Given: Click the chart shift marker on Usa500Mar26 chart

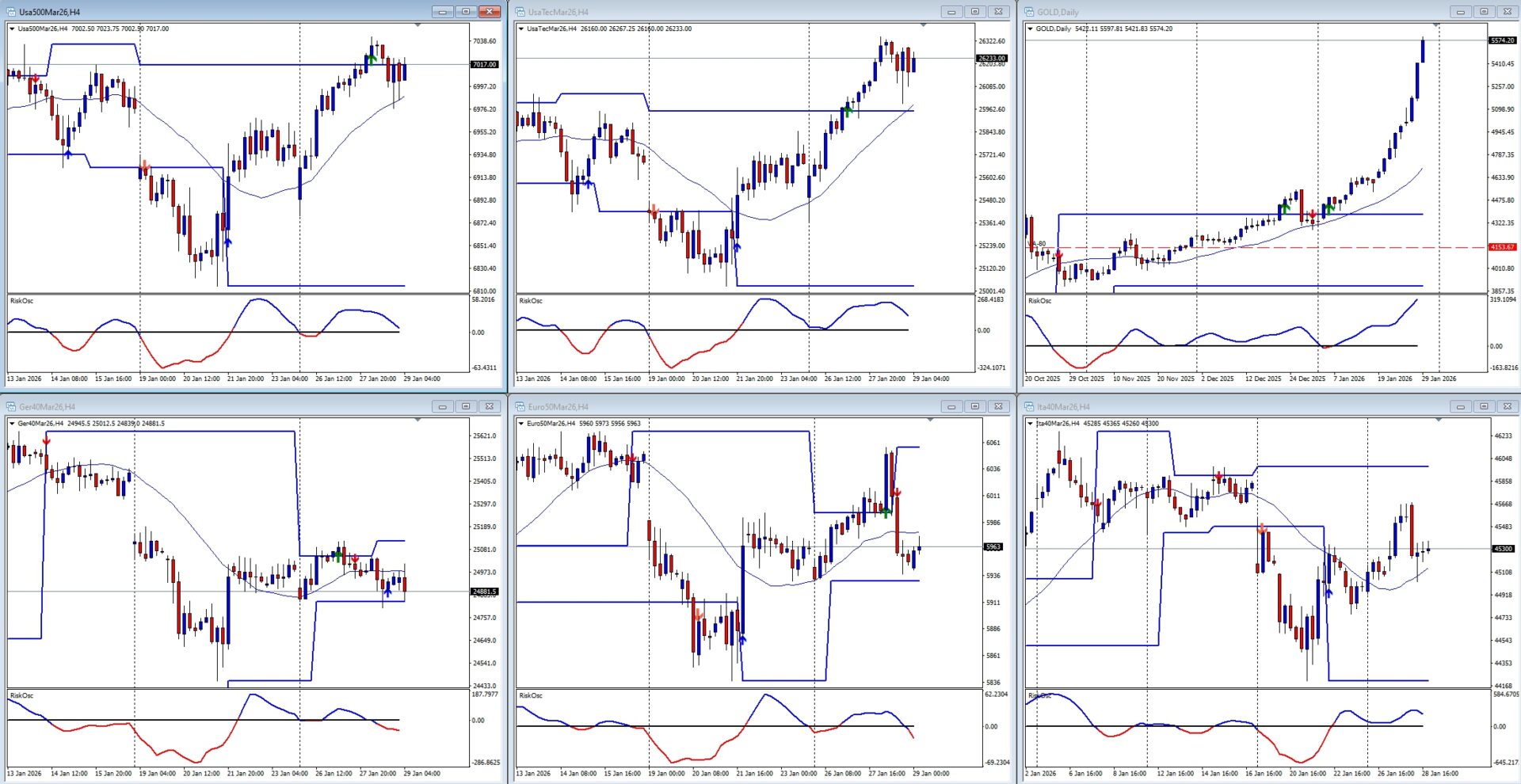Looking at the screenshot, I should [417, 26].
